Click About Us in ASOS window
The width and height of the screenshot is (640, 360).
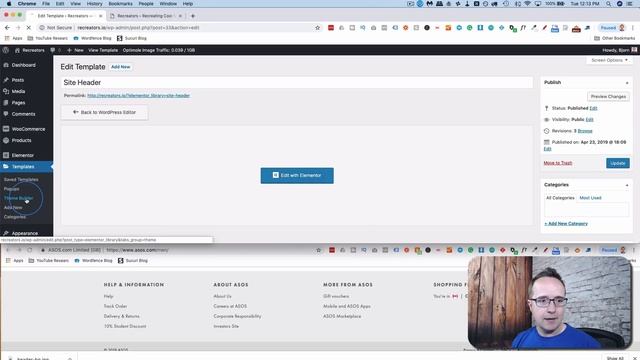tap(222, 296)
